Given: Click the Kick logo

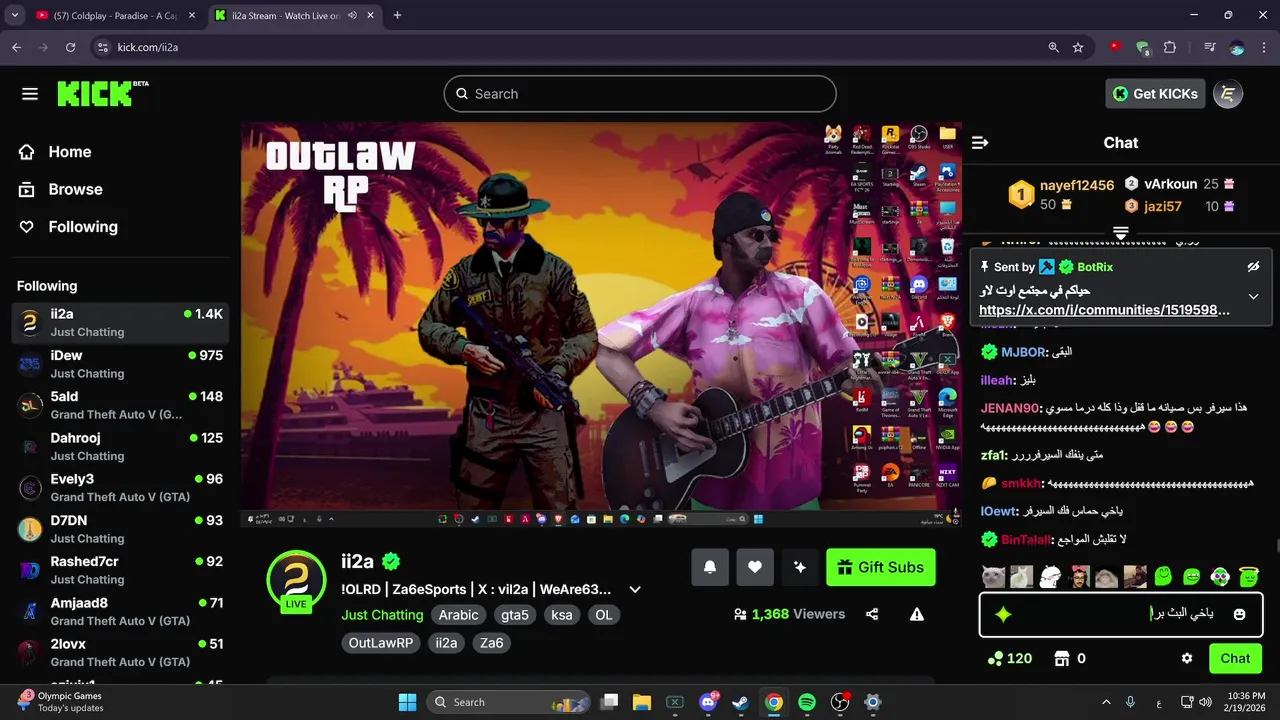Looking at the screenshot, I should [102, 93].
